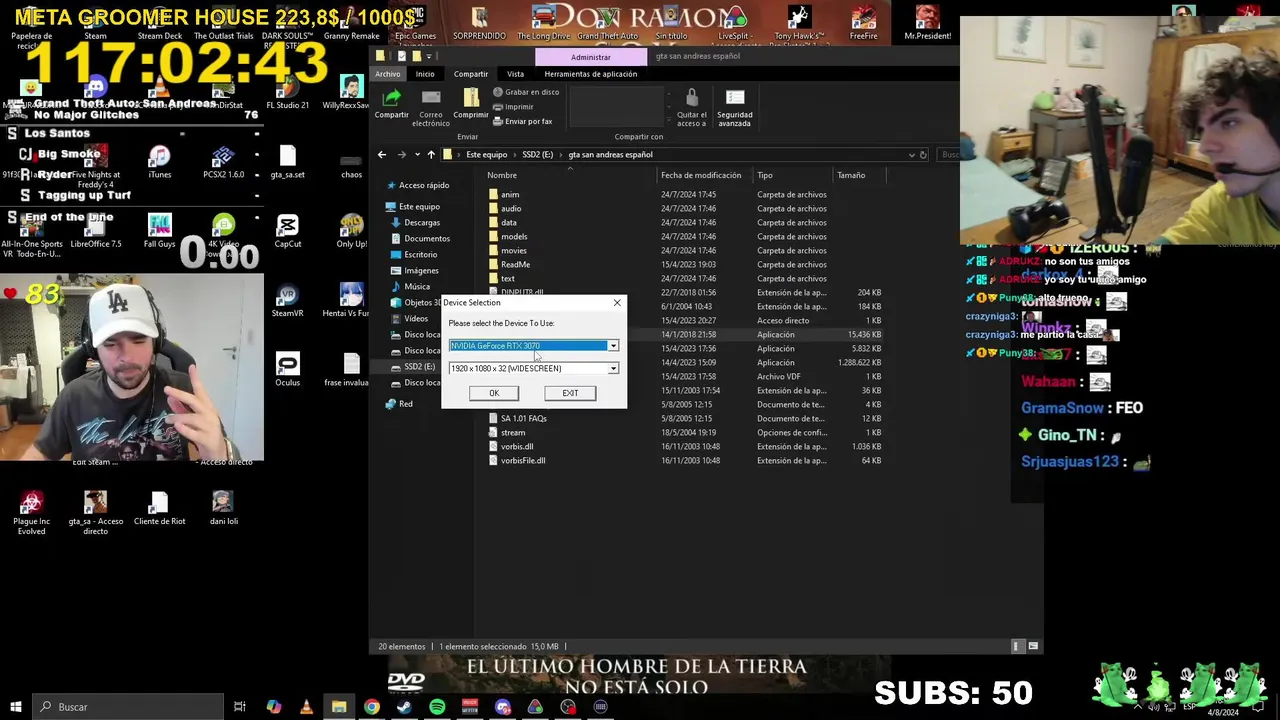Image resolution: width=1280 pixels, height=720 pixels.
Task: Close the Device Selection dialog
Action: [617, 302]
